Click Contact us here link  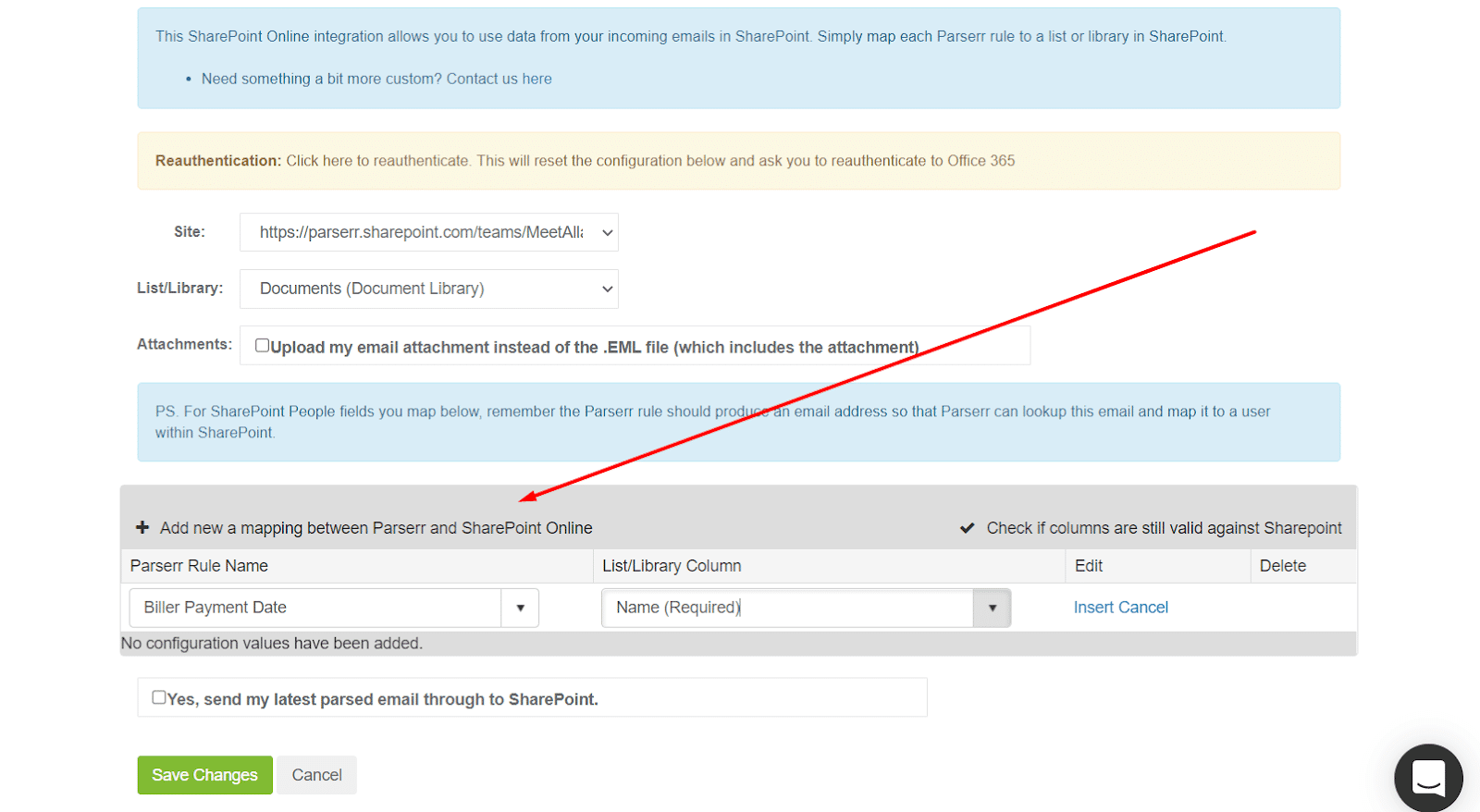point(499,79)
